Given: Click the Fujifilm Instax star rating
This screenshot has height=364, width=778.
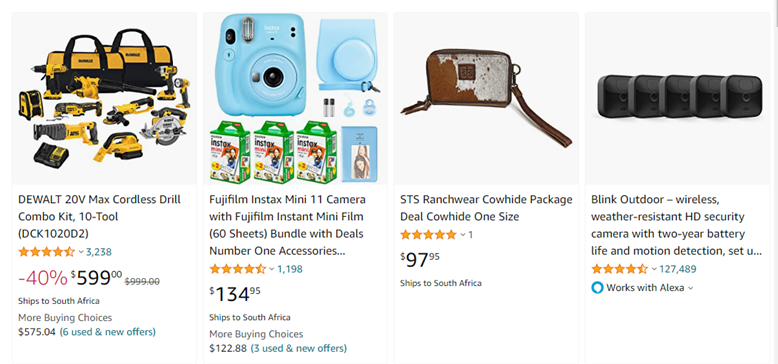Looking at the screenshot, I should 238,269.
